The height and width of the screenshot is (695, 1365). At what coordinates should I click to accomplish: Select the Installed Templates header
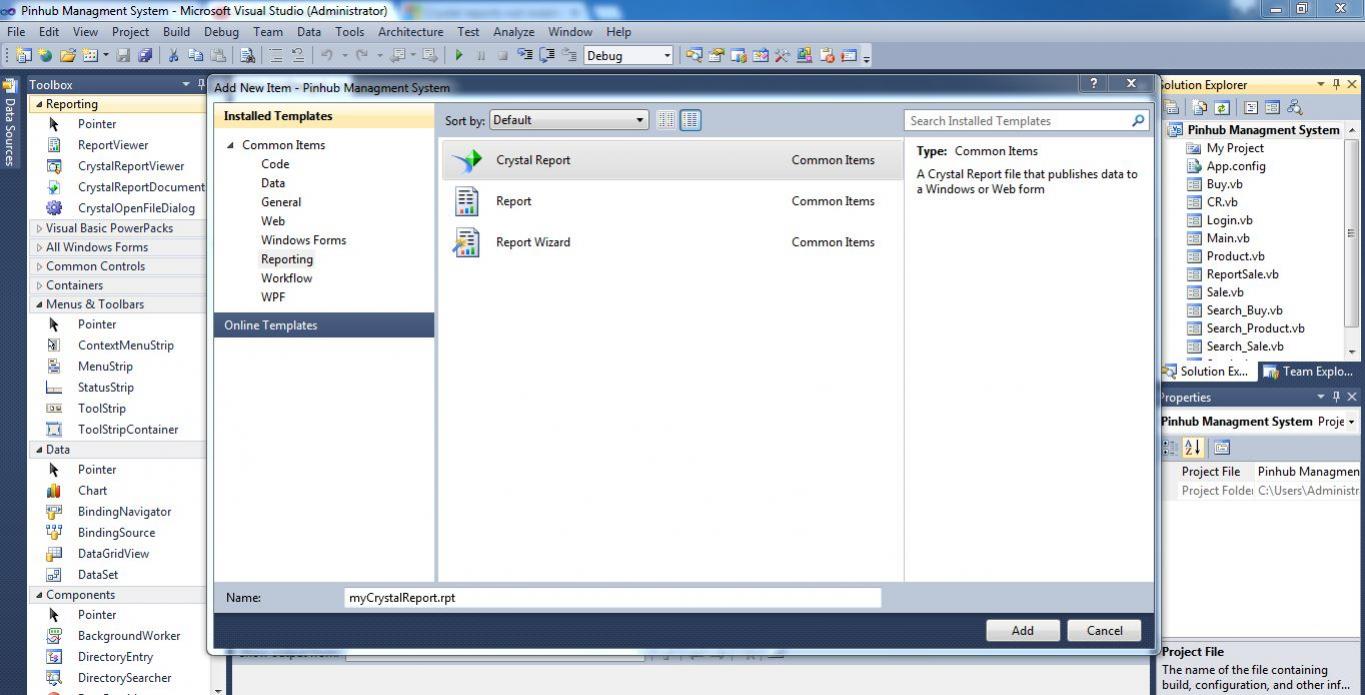coord(324,116)
